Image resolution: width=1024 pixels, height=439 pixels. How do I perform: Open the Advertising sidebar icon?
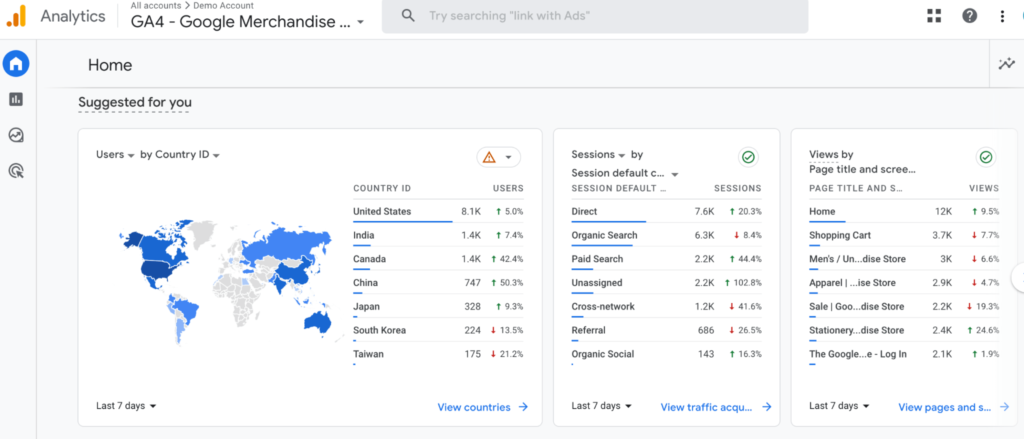click(x=16, y=171)
